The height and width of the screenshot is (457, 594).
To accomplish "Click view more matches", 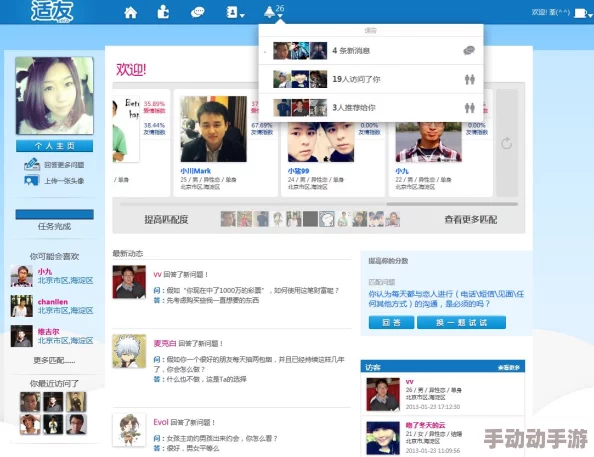I will click(471, 219).
